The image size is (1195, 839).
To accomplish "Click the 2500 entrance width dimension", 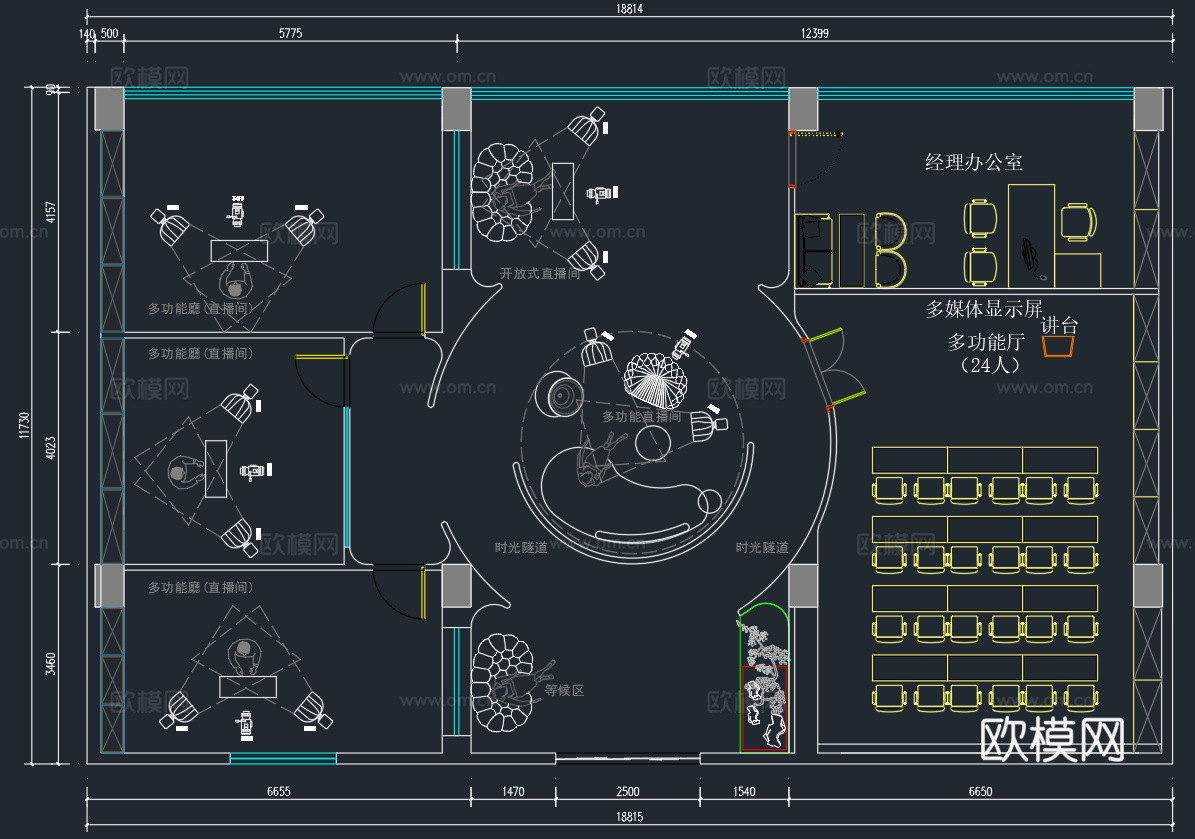I will (628, 792).
